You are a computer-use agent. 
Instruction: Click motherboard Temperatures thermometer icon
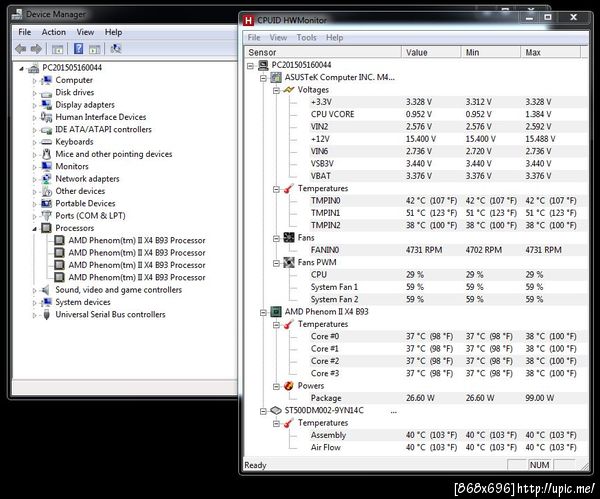(289, 188)
